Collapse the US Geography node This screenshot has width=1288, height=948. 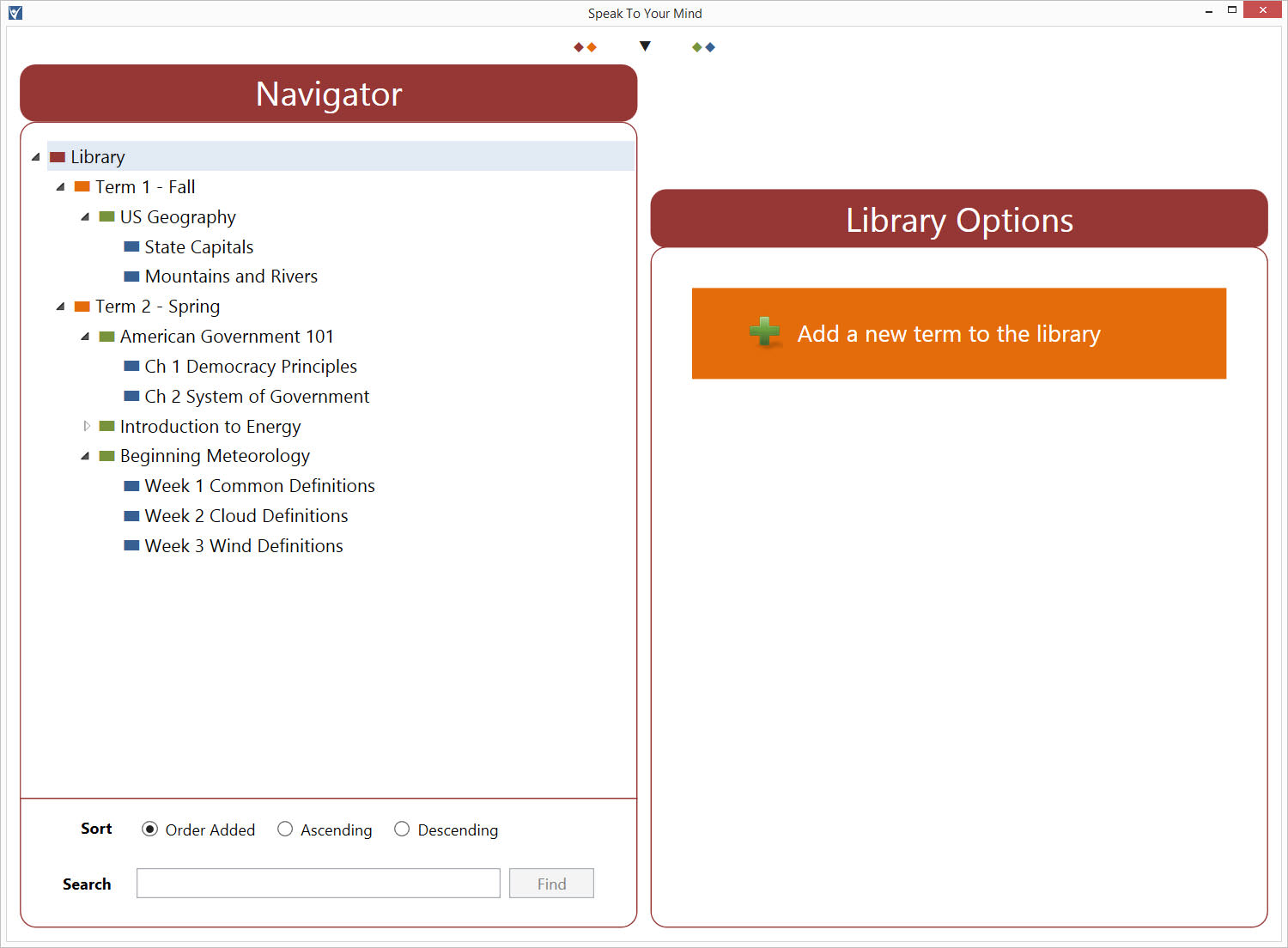click(x=85, y=217)
